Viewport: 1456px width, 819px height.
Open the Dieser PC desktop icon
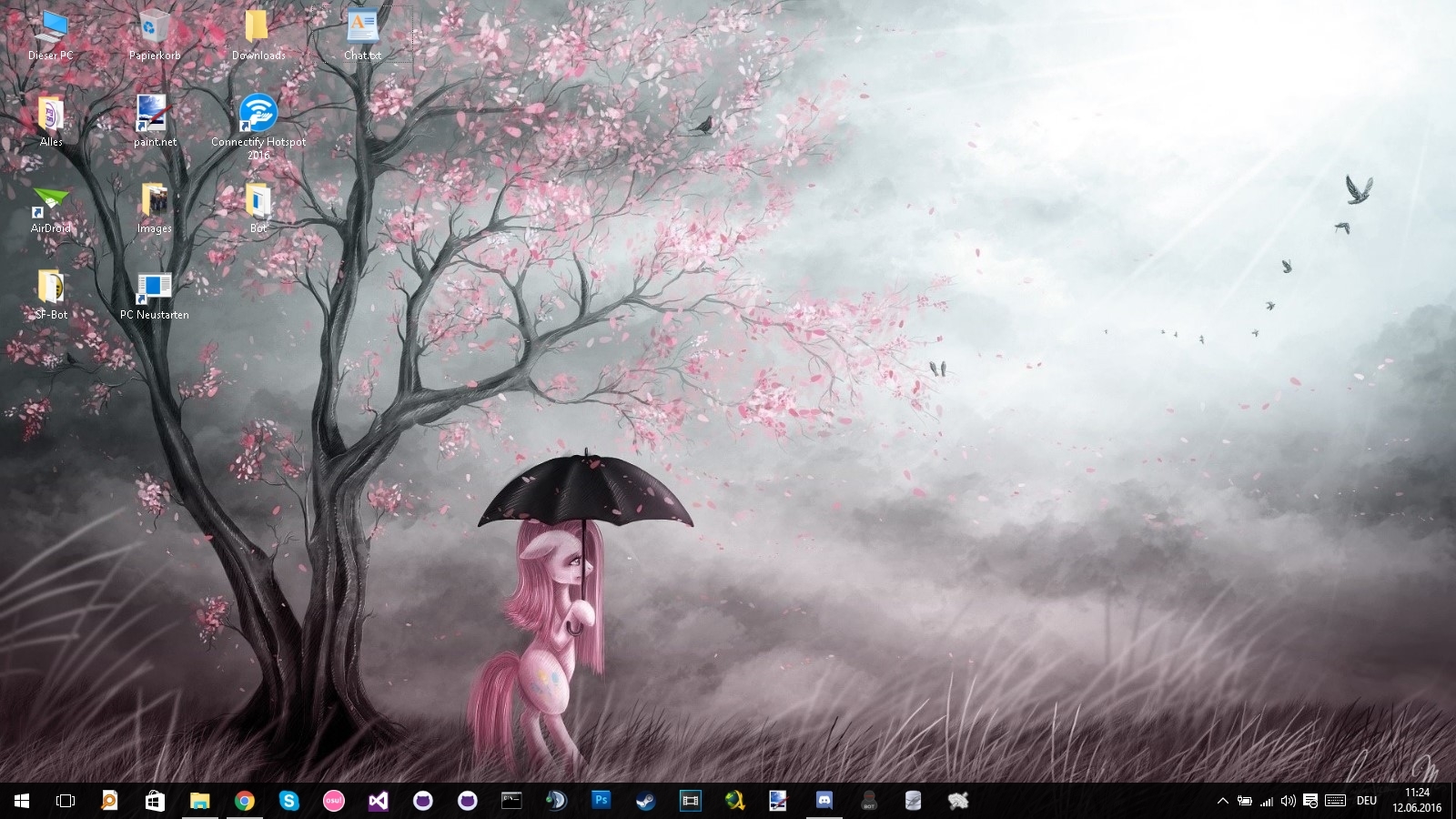coord(51,35)
